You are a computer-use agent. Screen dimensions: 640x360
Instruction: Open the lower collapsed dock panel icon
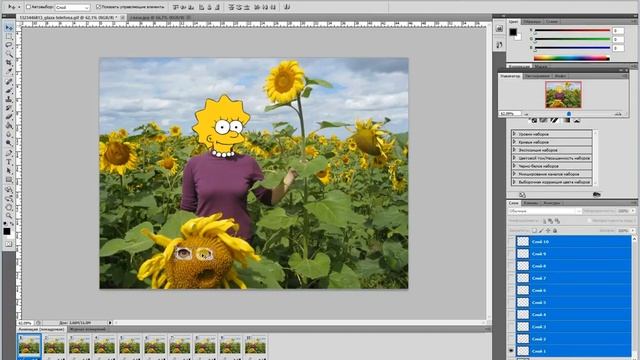coord(499,45)
